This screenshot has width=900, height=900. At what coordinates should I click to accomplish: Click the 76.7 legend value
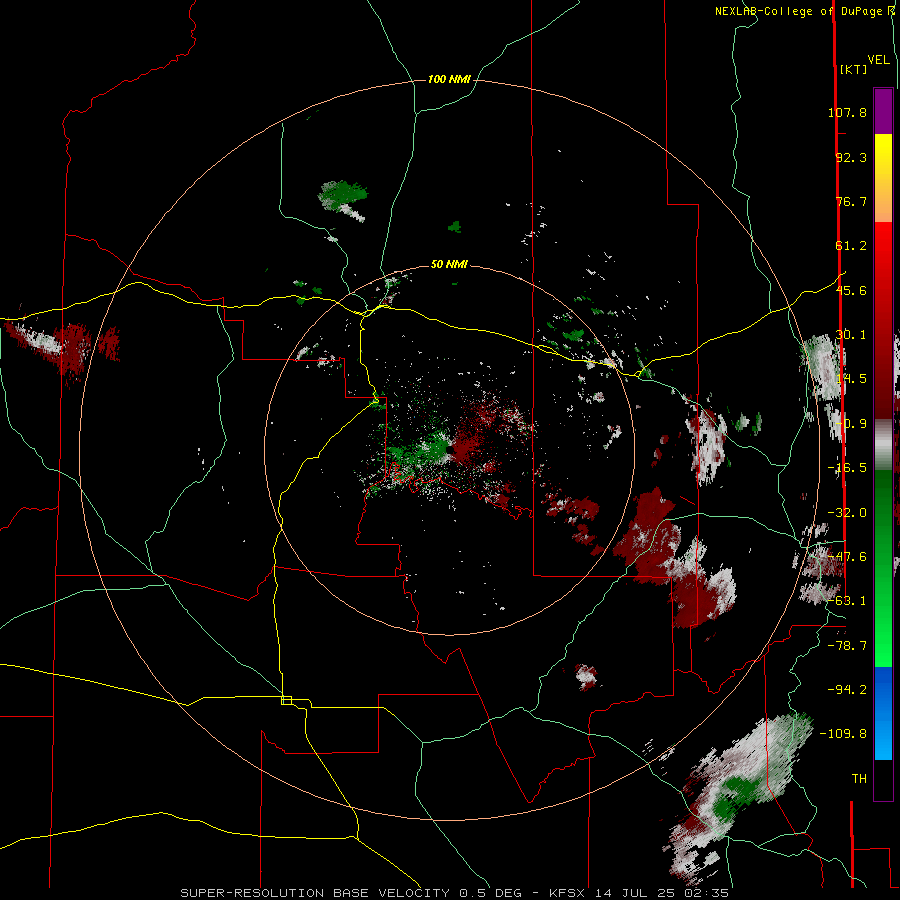[x=851, y=201]
